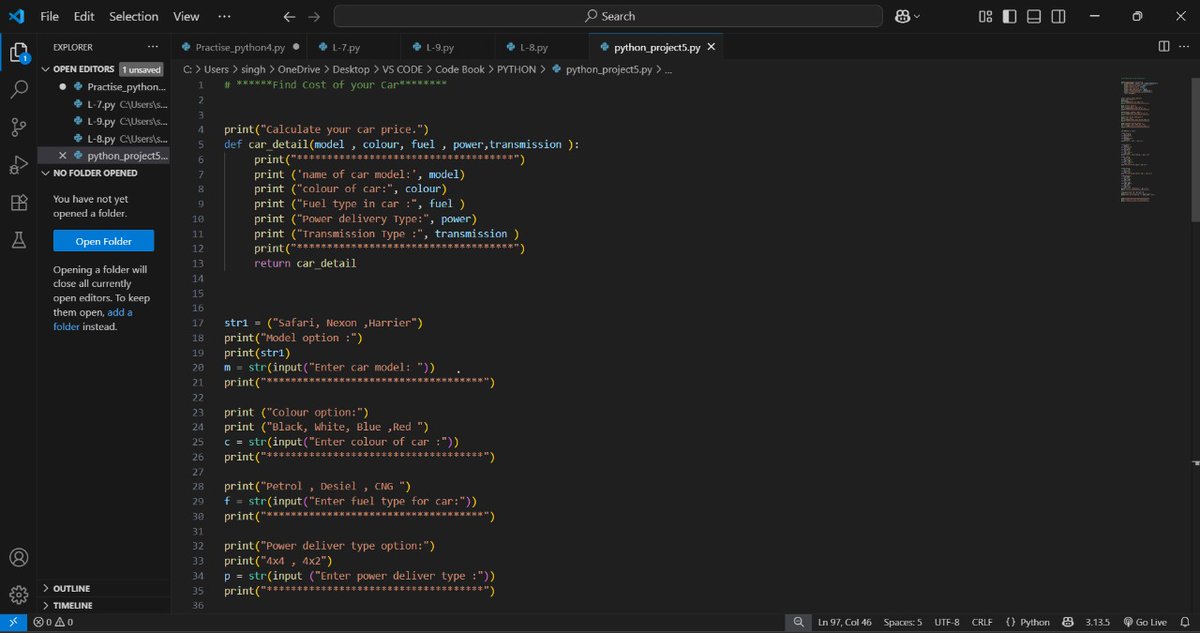Screen dimensions: 1200x633
Task: Click the VS Code logo icon
Action: point(16,16)
